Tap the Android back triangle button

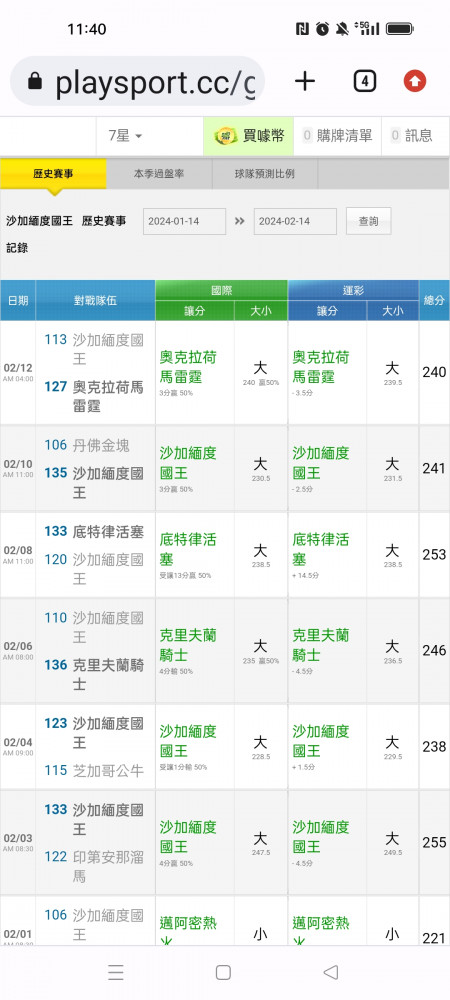coord(330,972)
